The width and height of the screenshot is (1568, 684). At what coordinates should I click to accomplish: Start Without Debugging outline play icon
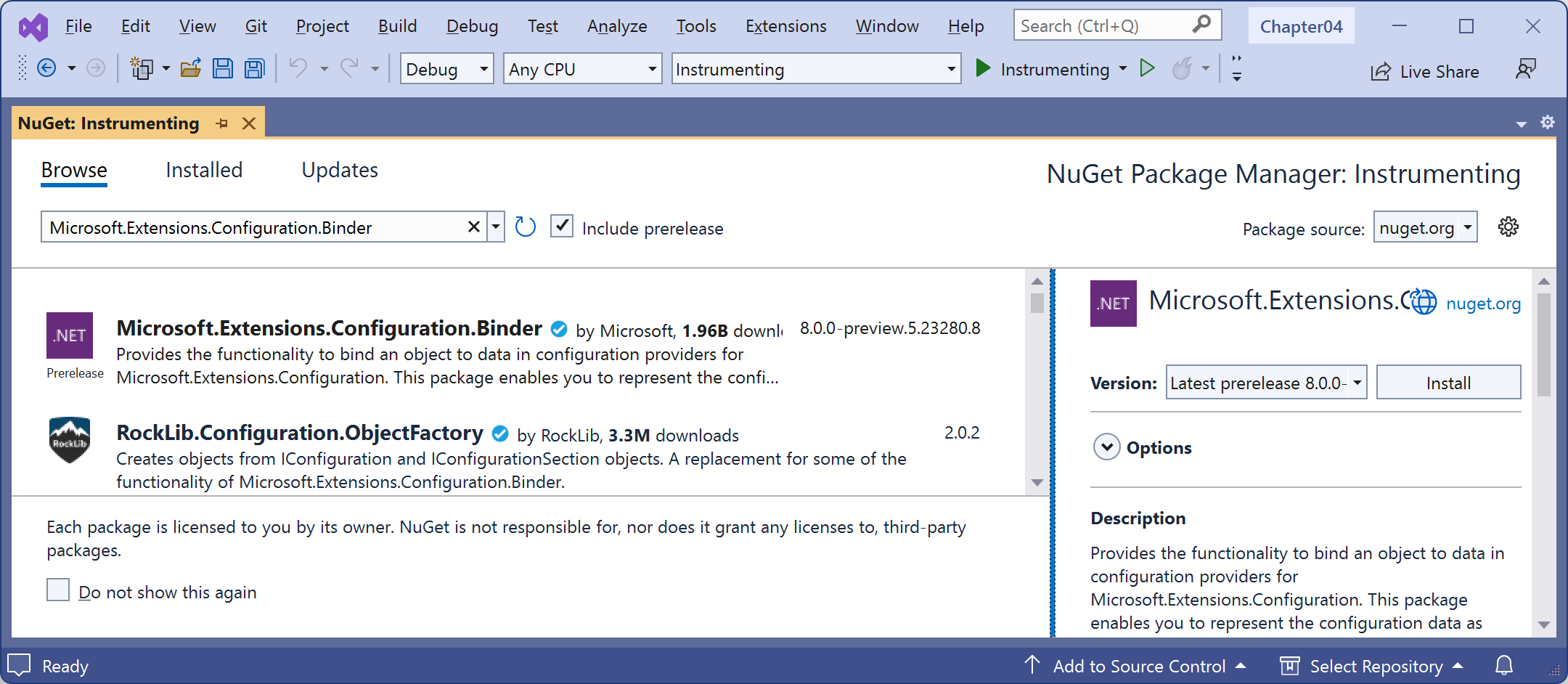[x=1148, y=68]
